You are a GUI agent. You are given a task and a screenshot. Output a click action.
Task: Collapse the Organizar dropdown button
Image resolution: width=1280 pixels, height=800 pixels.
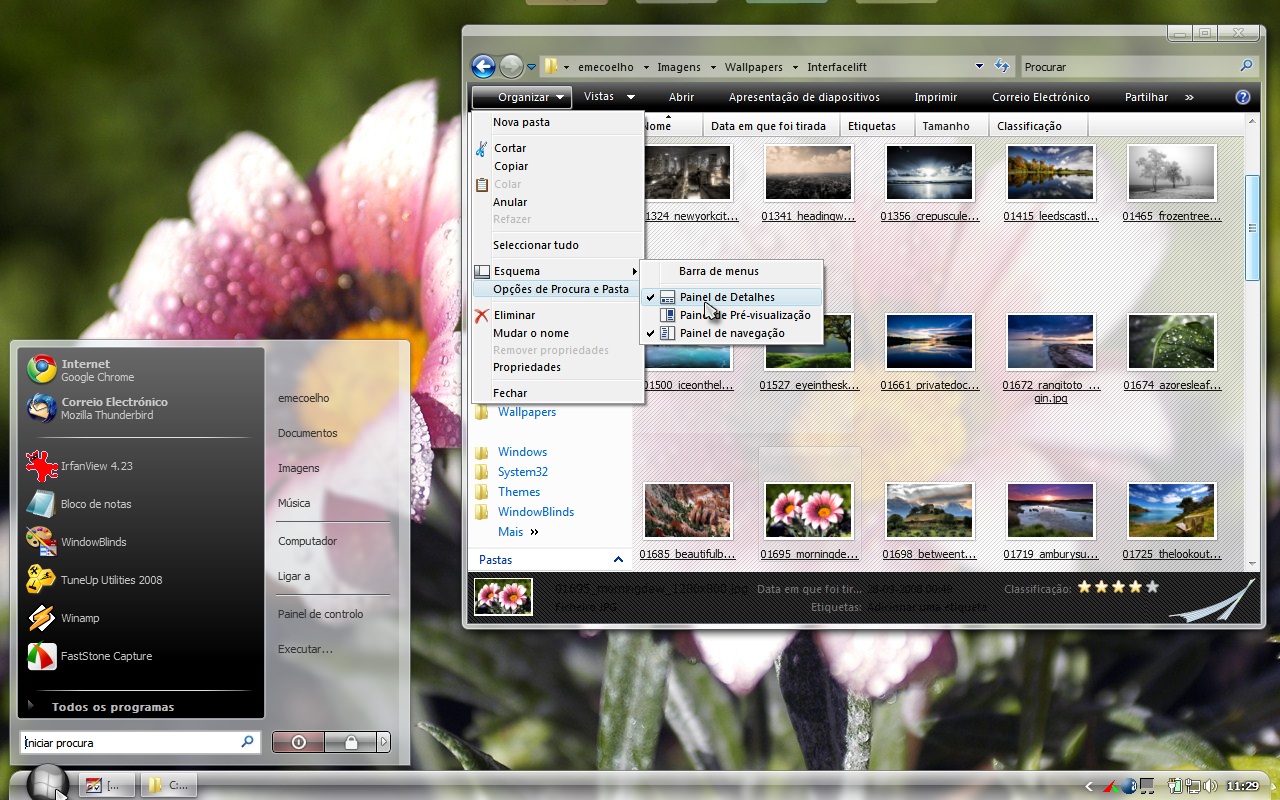(x=522, y=97)
